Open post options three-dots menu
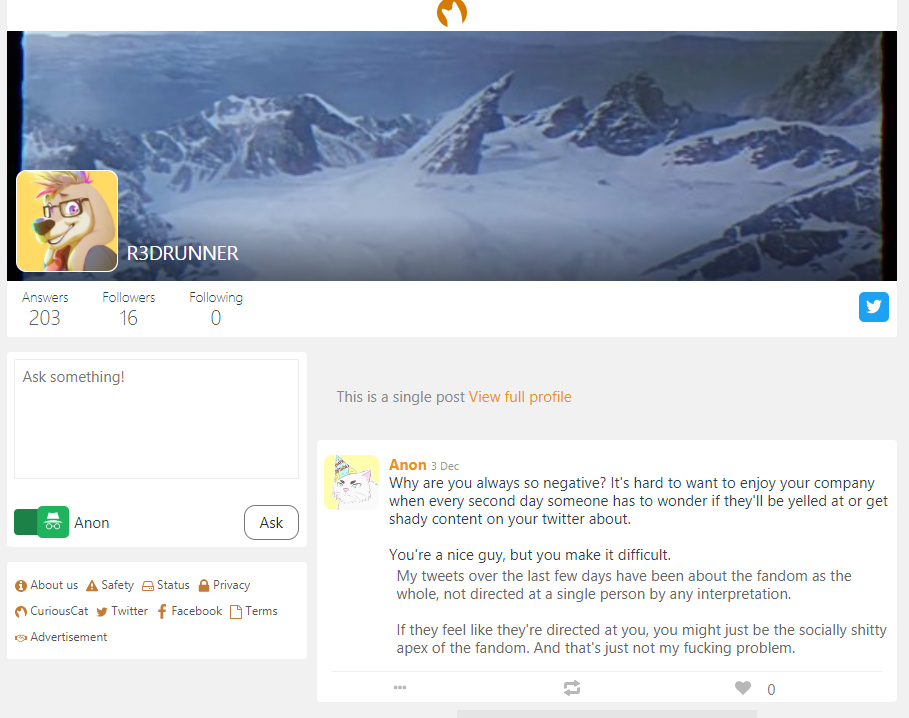909x718 pixels. [400, 687]
